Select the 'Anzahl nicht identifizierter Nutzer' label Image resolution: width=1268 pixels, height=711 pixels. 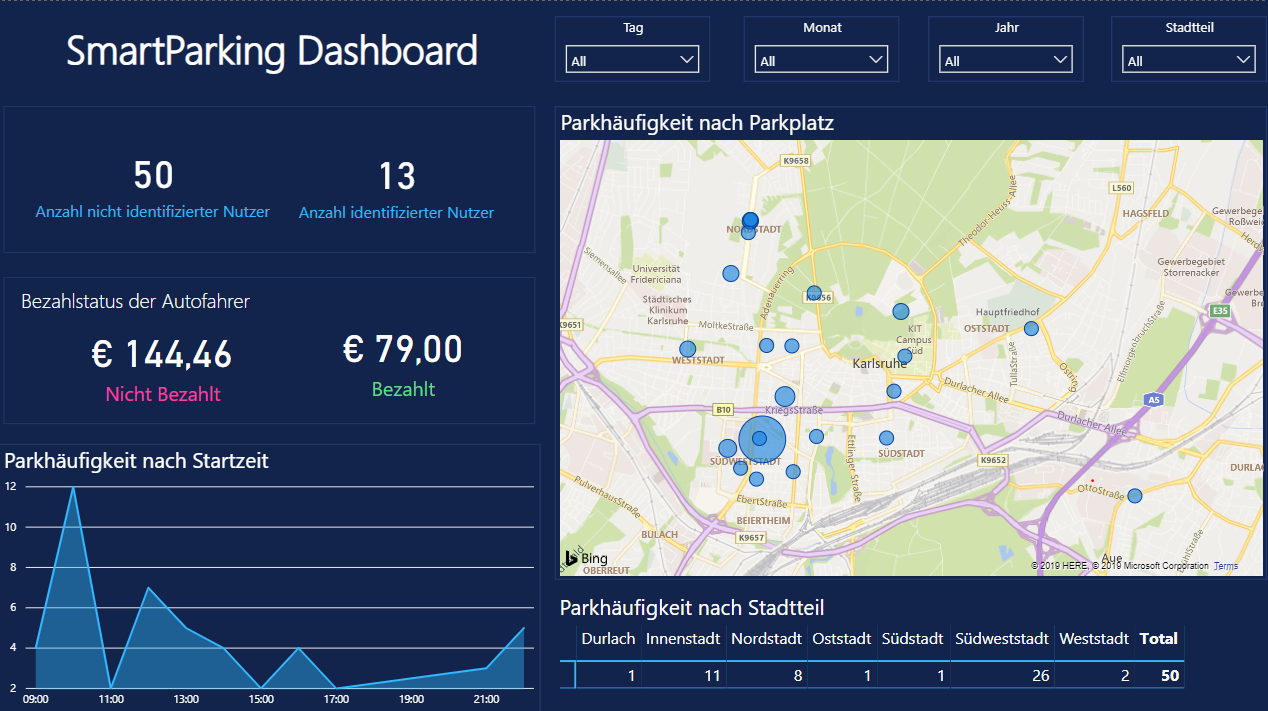click(x=153, y=212)
